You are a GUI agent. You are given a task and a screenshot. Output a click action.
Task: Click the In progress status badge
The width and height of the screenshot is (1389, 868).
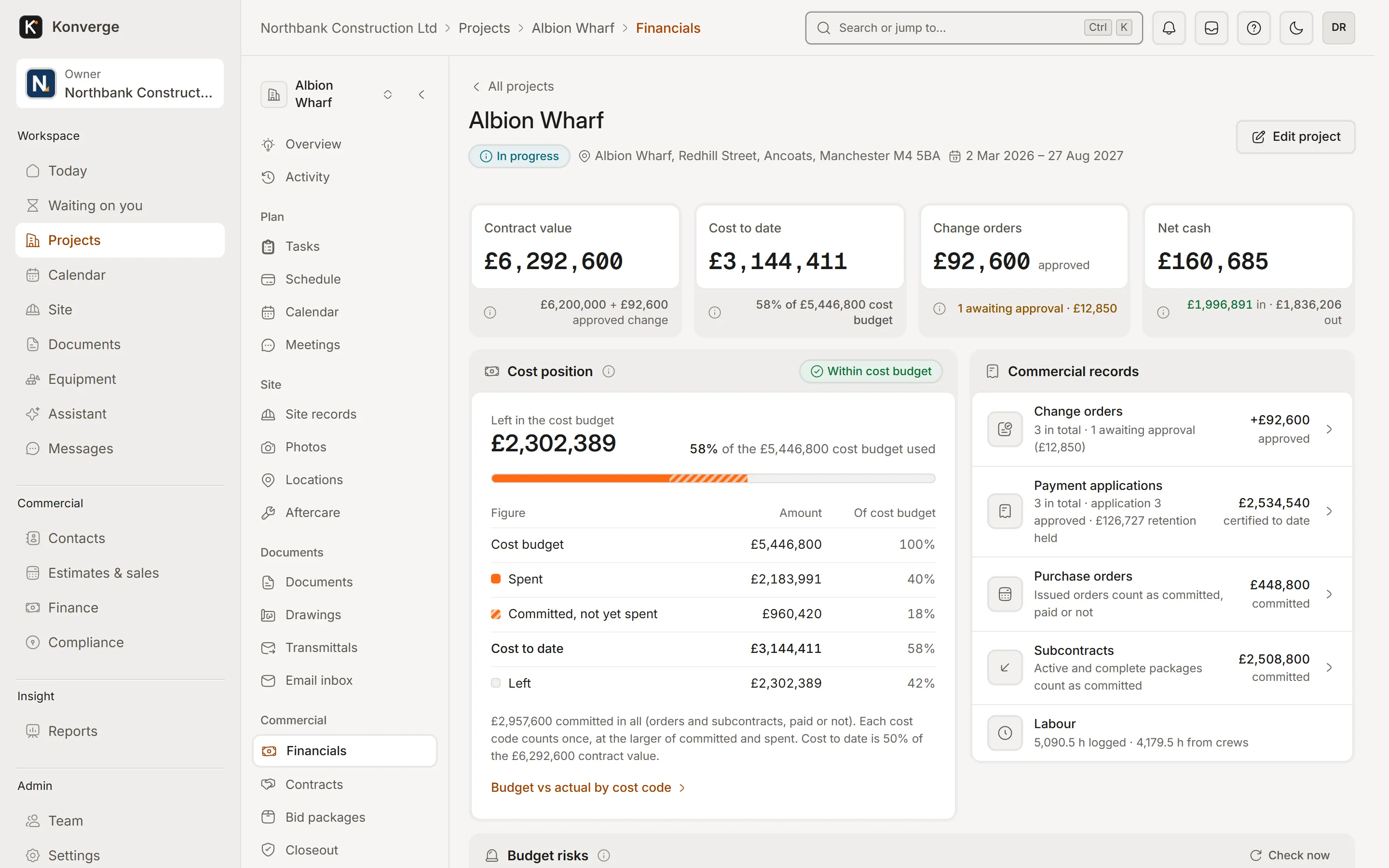(x=519, y=156)
